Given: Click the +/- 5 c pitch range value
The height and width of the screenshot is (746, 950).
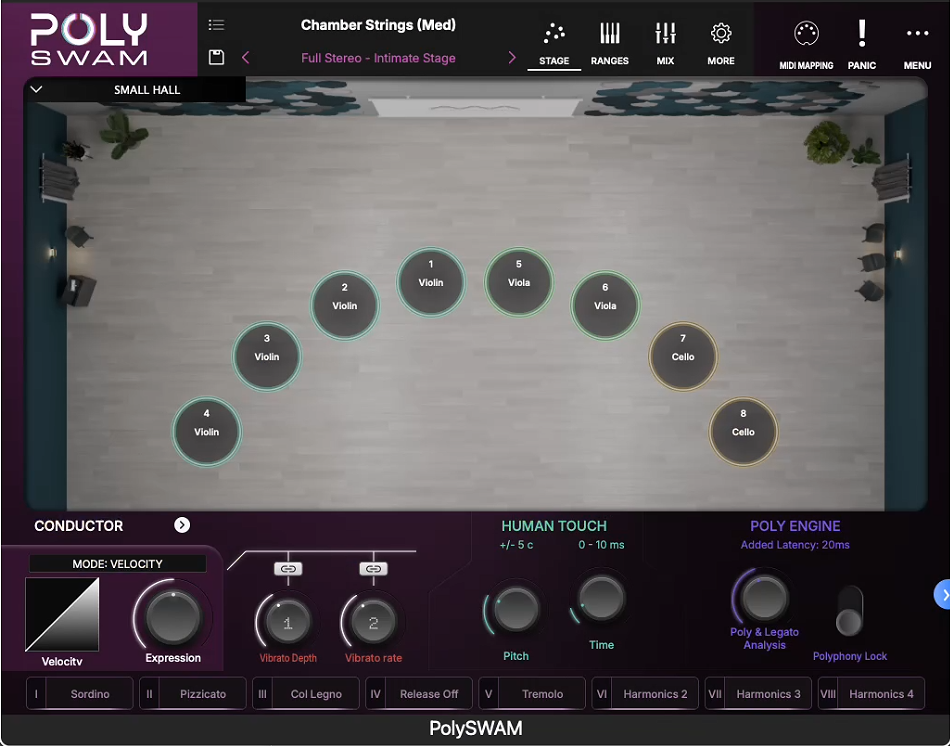Looking at the screenshot, I should coord(516,545).
